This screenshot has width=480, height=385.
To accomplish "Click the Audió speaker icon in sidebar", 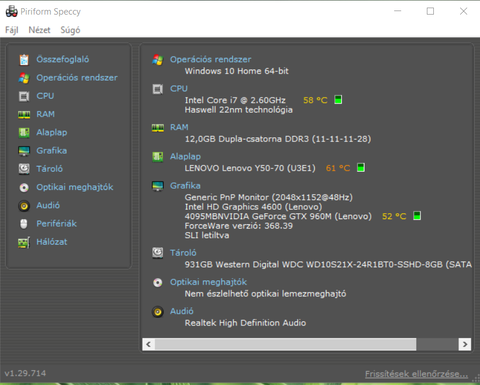I will point(24,206).
